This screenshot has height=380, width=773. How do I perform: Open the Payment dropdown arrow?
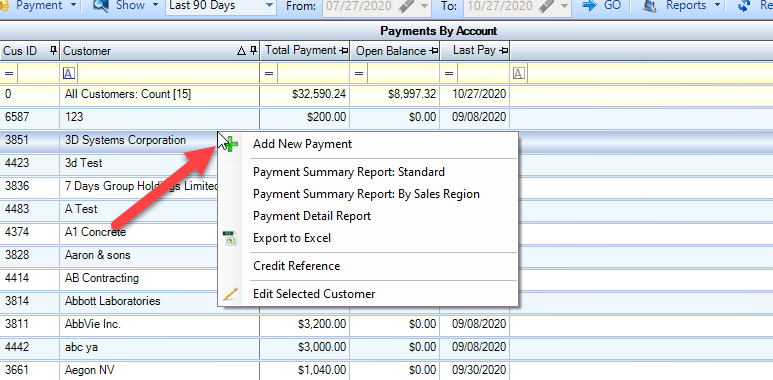[73, 6]
